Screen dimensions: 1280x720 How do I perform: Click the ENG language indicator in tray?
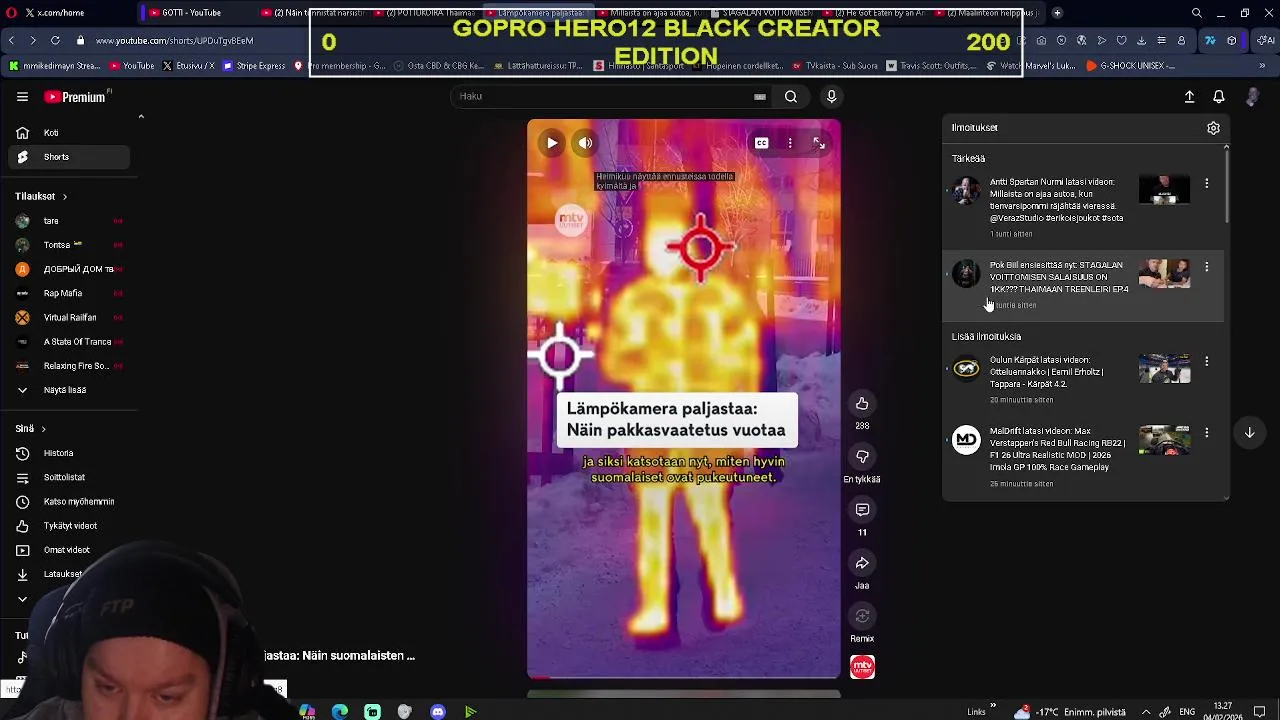[1187, 712]
